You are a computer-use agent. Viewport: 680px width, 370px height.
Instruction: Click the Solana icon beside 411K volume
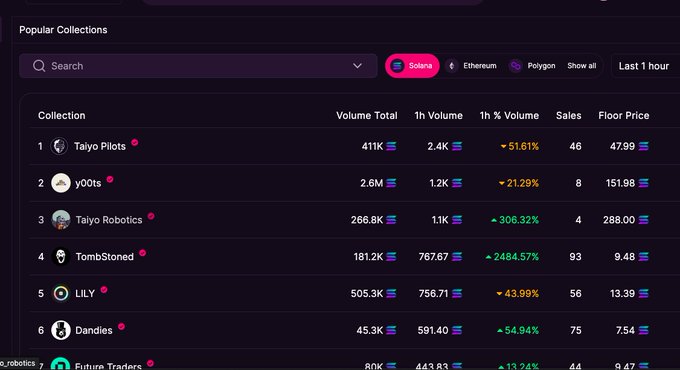(x=391, y=146)
